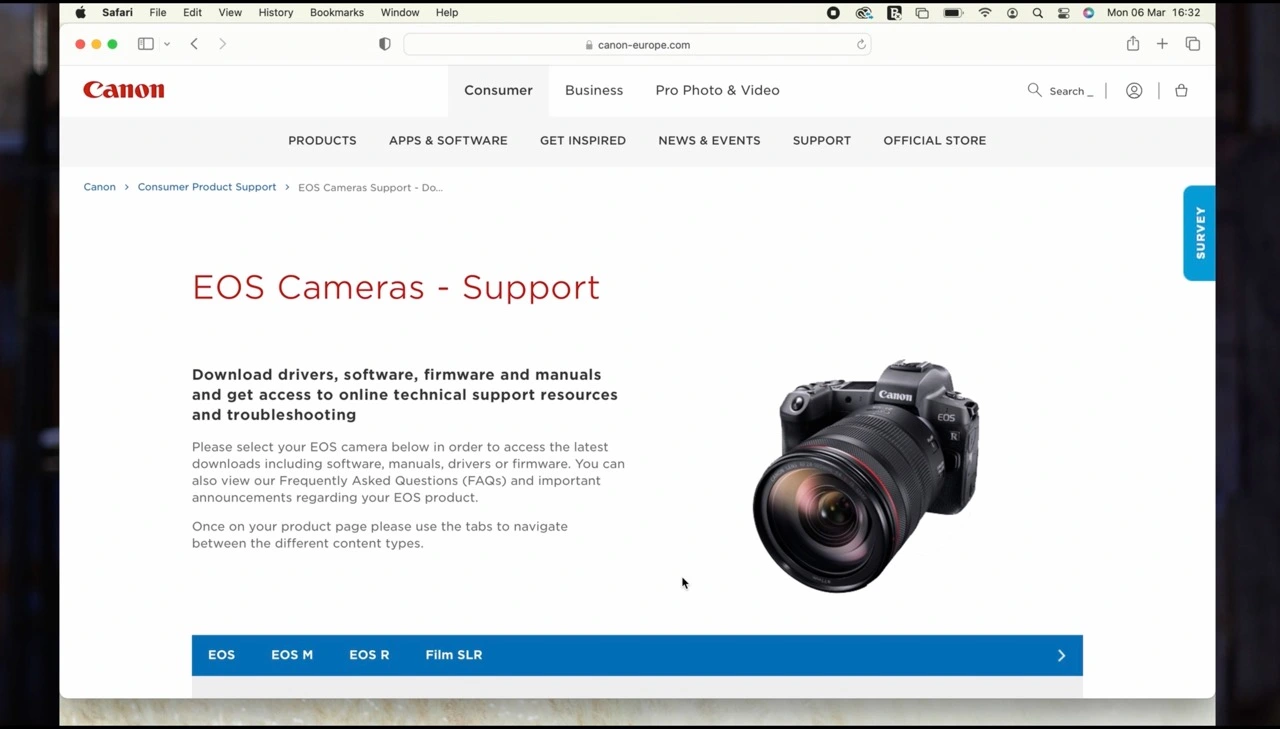Click the battery status icon
Viewport: 1280px width, 729px height.
(953, 13)
